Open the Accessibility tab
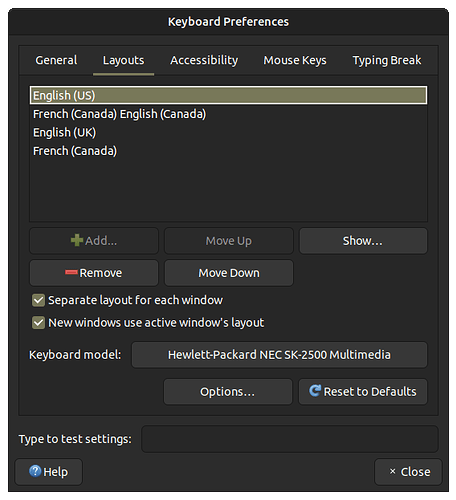Viewport: 456px width, 500px height. (x=204, y=60)
